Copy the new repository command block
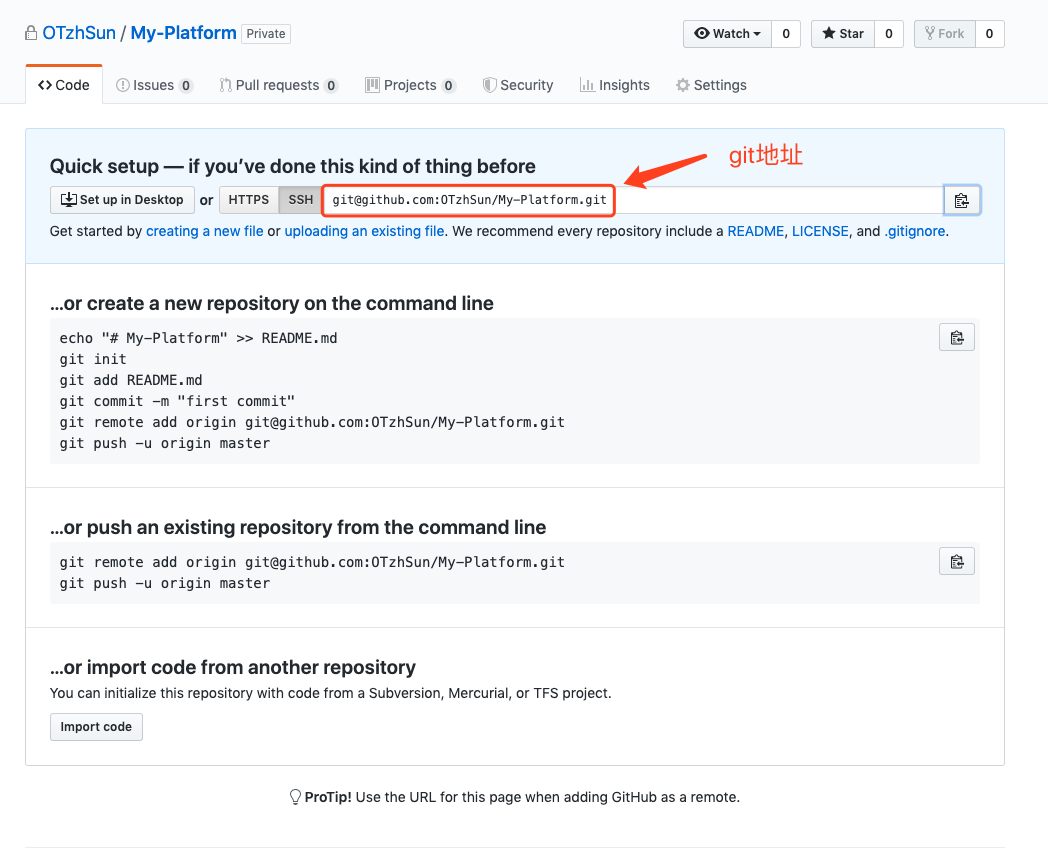 pyautogui.click(x=957, y=337)
